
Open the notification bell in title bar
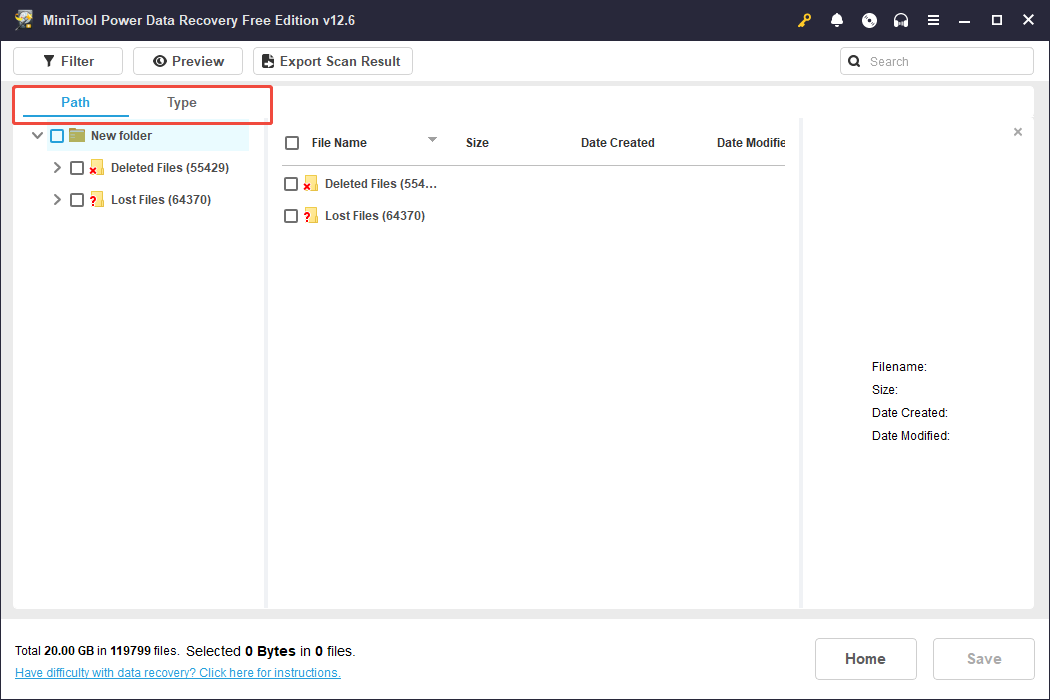pyautogui.click(x=837, y=19)
